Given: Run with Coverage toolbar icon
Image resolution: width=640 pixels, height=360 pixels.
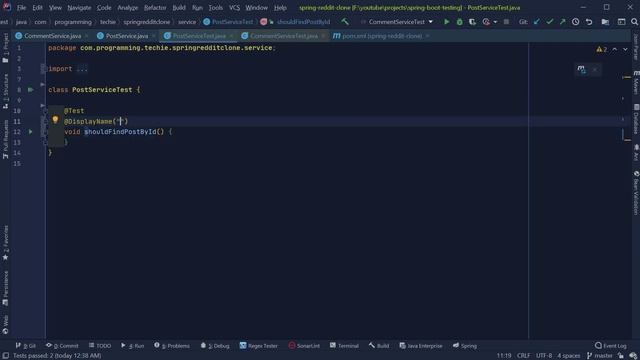Looking at the screenshot, I should click(472, 22).
